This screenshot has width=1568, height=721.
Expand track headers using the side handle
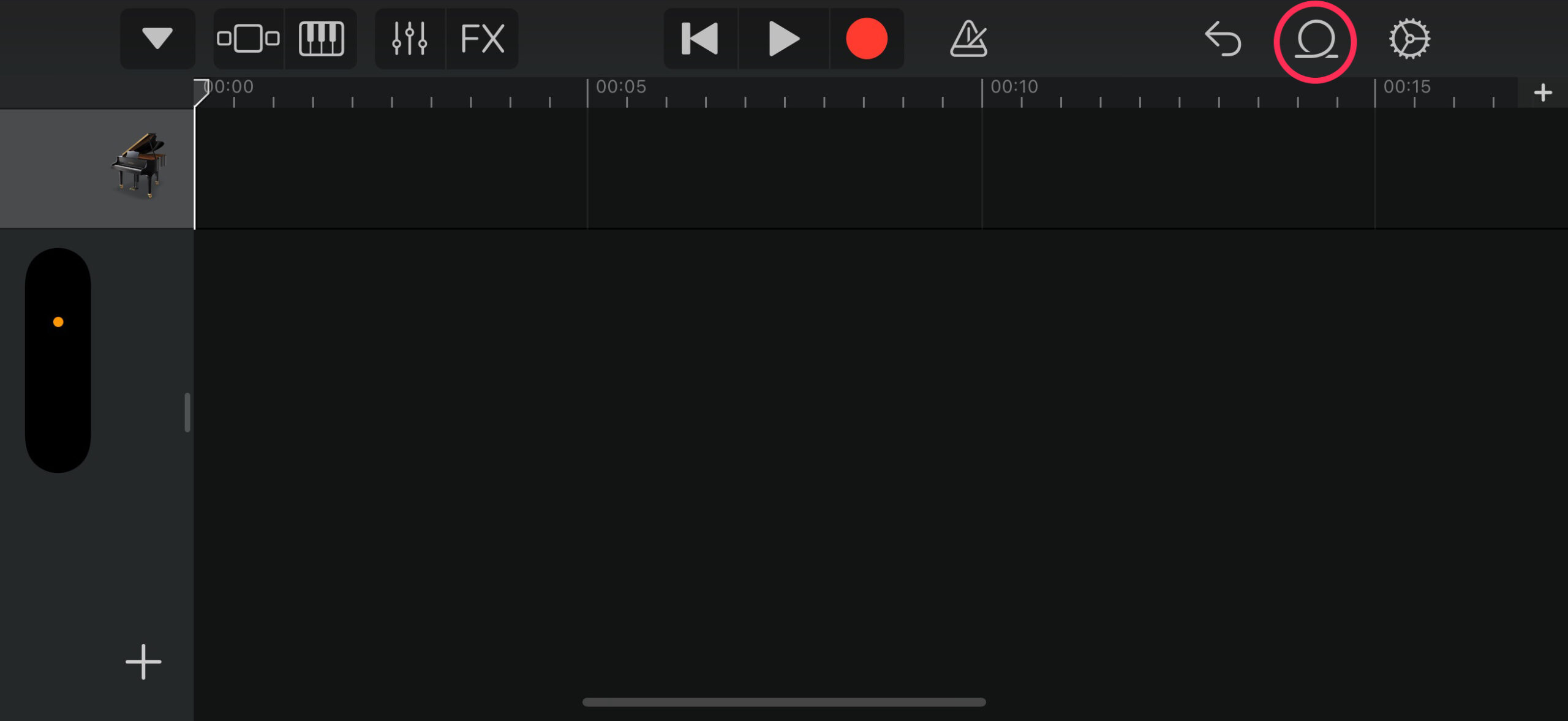187,412
